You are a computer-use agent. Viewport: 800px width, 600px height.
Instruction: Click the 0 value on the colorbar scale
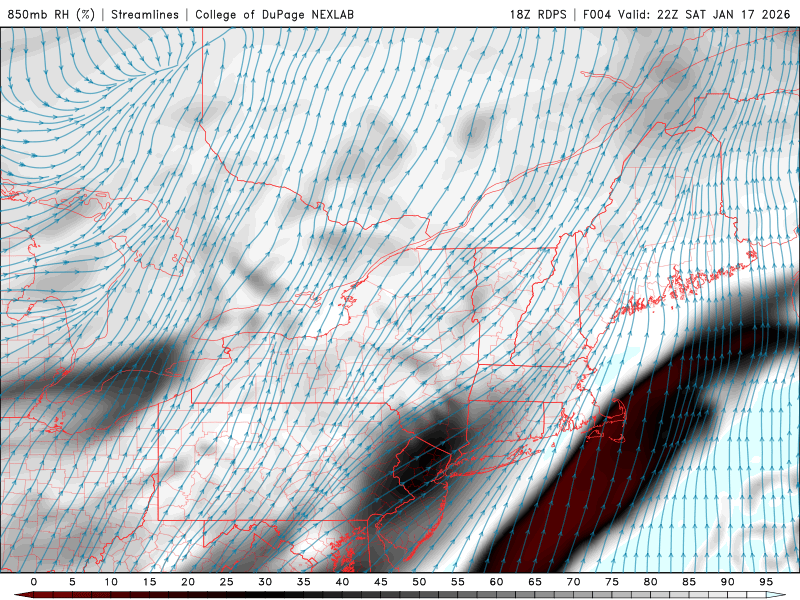pyautogui.click(x=34, y=582)
